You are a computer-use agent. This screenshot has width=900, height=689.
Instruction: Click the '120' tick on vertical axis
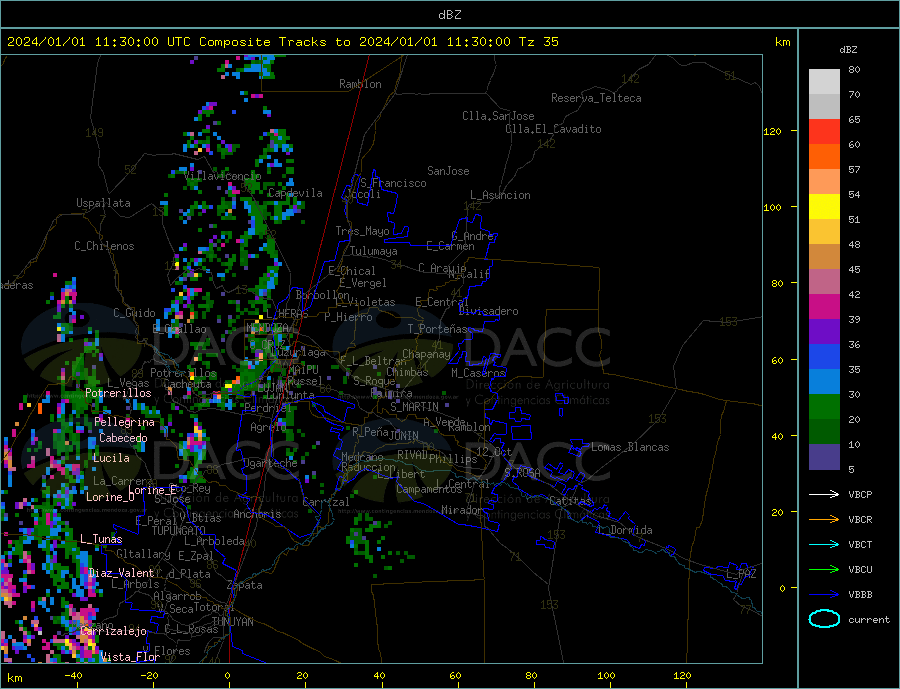772,131
